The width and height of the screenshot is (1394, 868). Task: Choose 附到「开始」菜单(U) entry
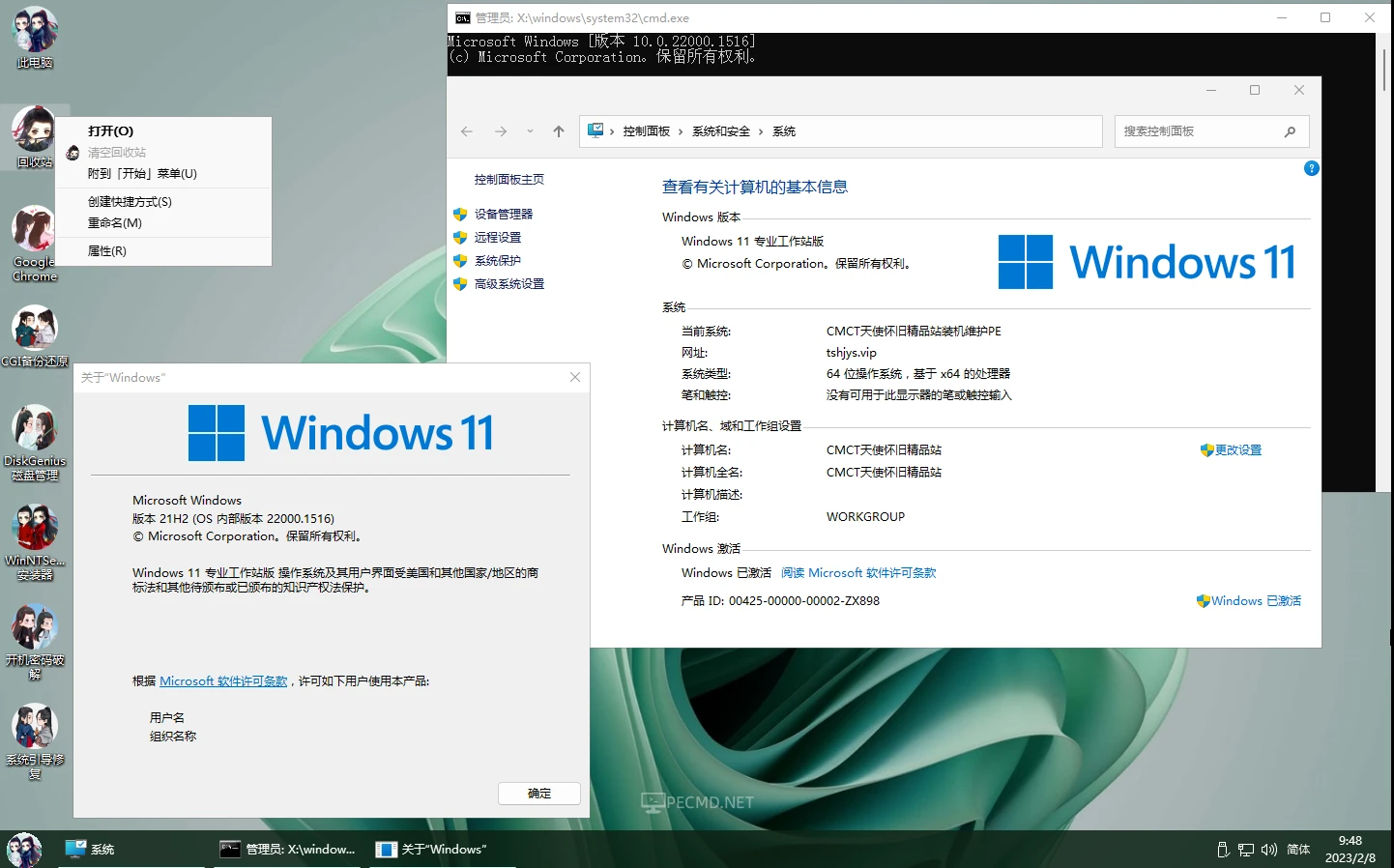click(163, 174)
